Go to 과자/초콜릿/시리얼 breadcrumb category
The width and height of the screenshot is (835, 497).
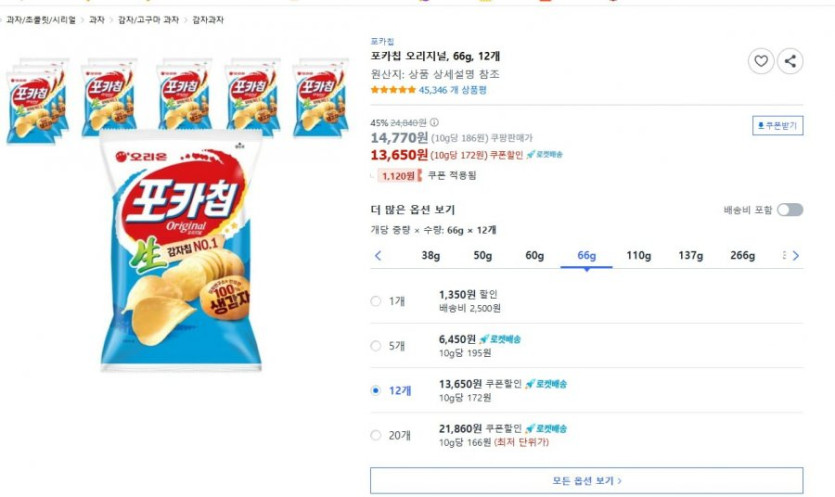coord(41,19)
